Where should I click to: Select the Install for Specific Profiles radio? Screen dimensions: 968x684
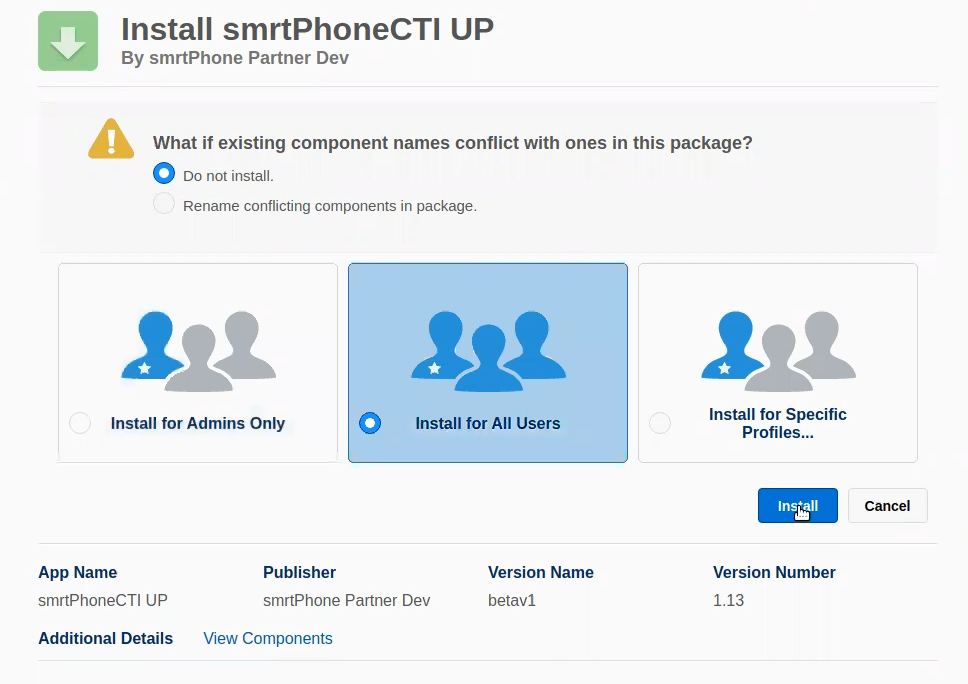(x=660, y=423)
